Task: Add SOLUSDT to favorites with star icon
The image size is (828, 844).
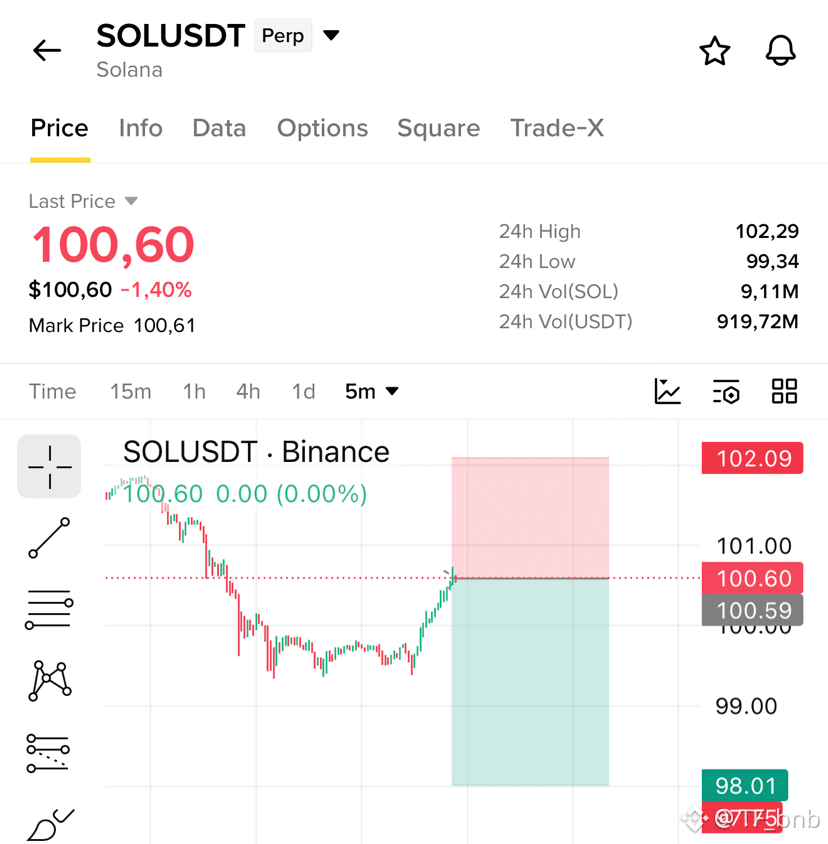Action: [x=714, y=51]
